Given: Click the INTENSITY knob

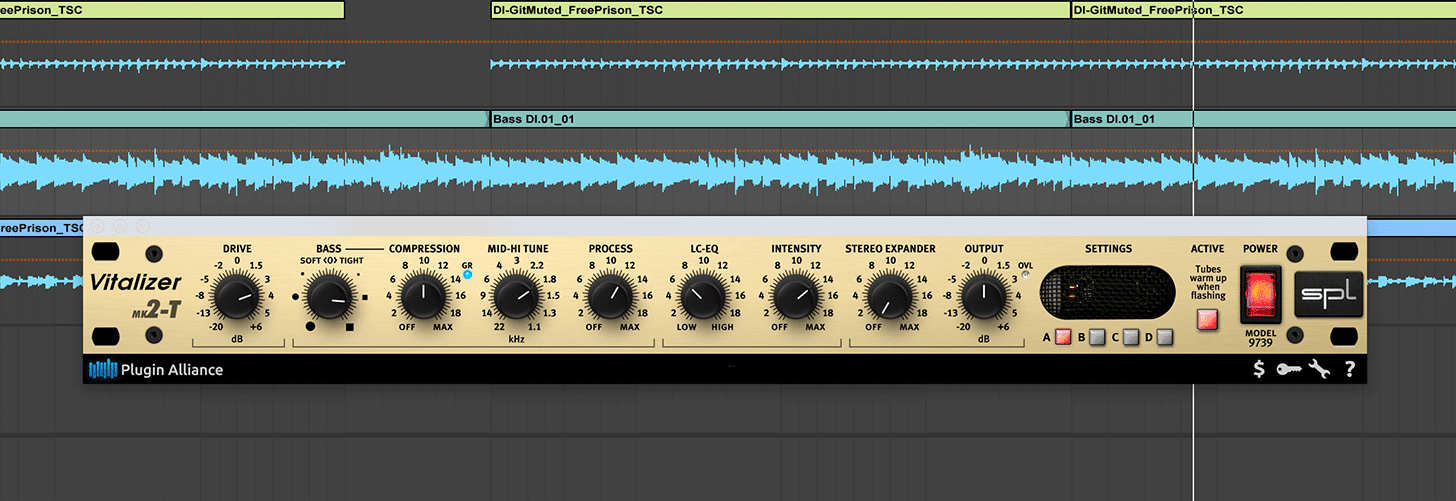Looking at the screenshot, I should pyautogui.click(x=796, y=296).
